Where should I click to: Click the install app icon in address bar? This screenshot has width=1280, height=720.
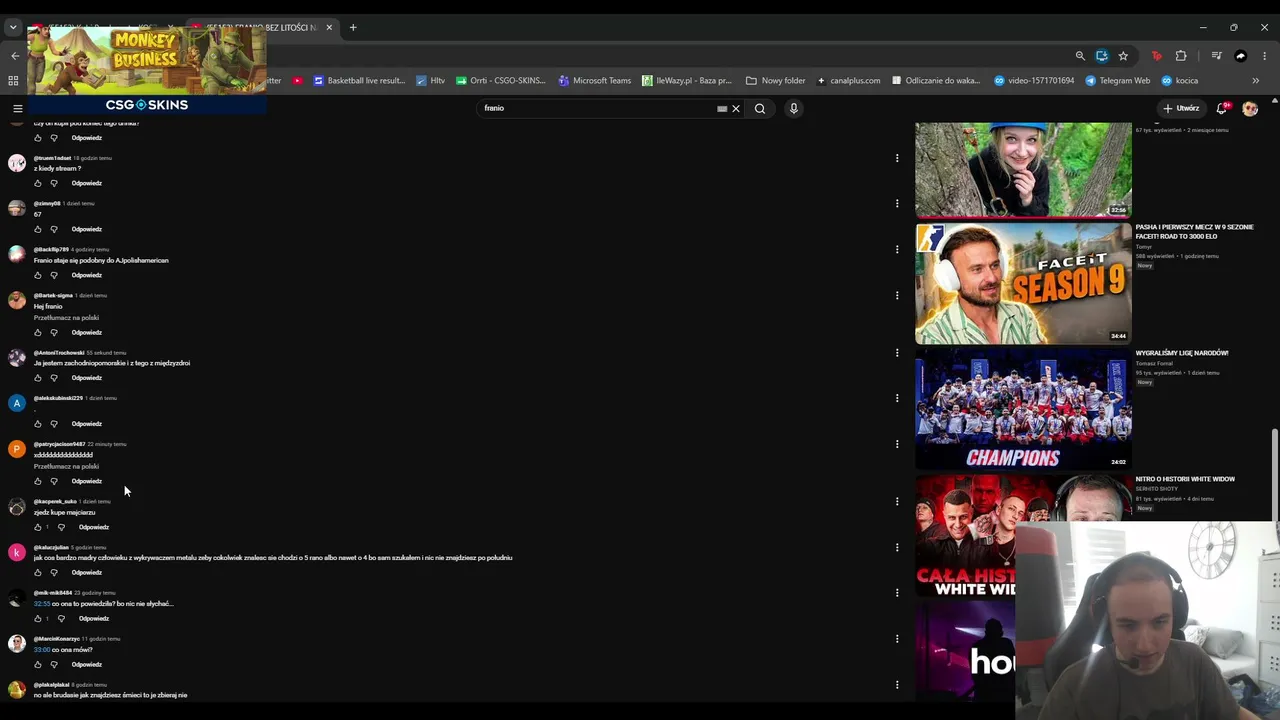pyautogui.click(x=1102, y=56)
